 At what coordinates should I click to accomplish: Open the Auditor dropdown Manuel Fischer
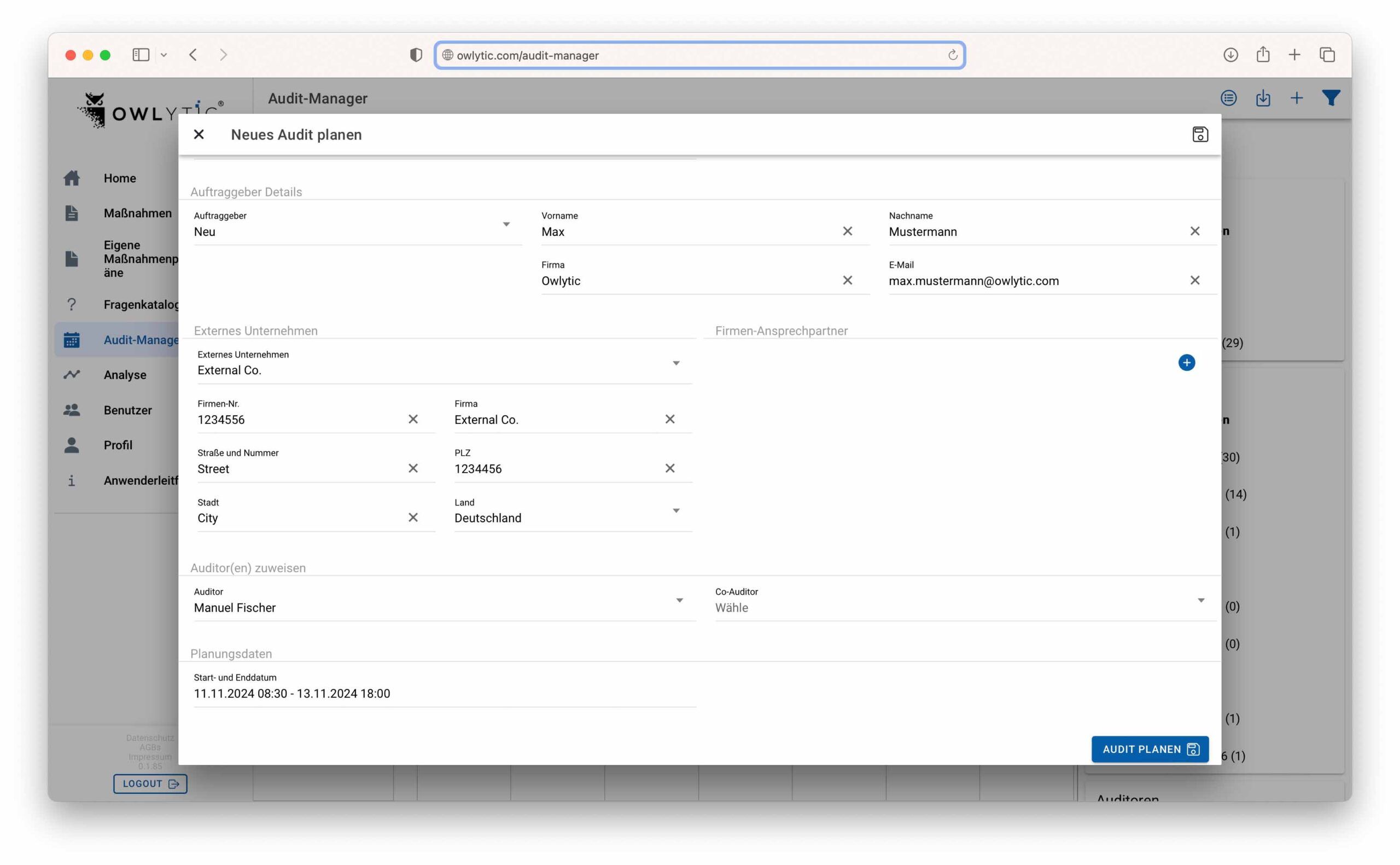tap(679, 600)
